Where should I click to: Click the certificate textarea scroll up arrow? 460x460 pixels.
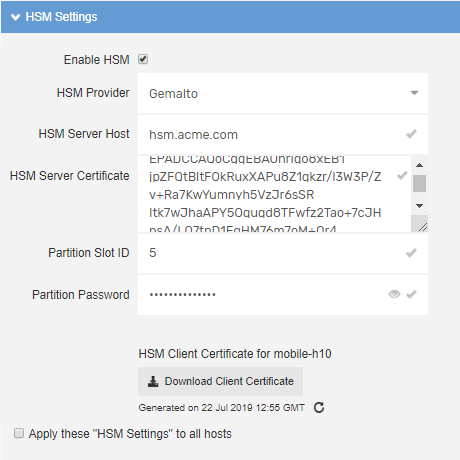(x=420, y=165)
